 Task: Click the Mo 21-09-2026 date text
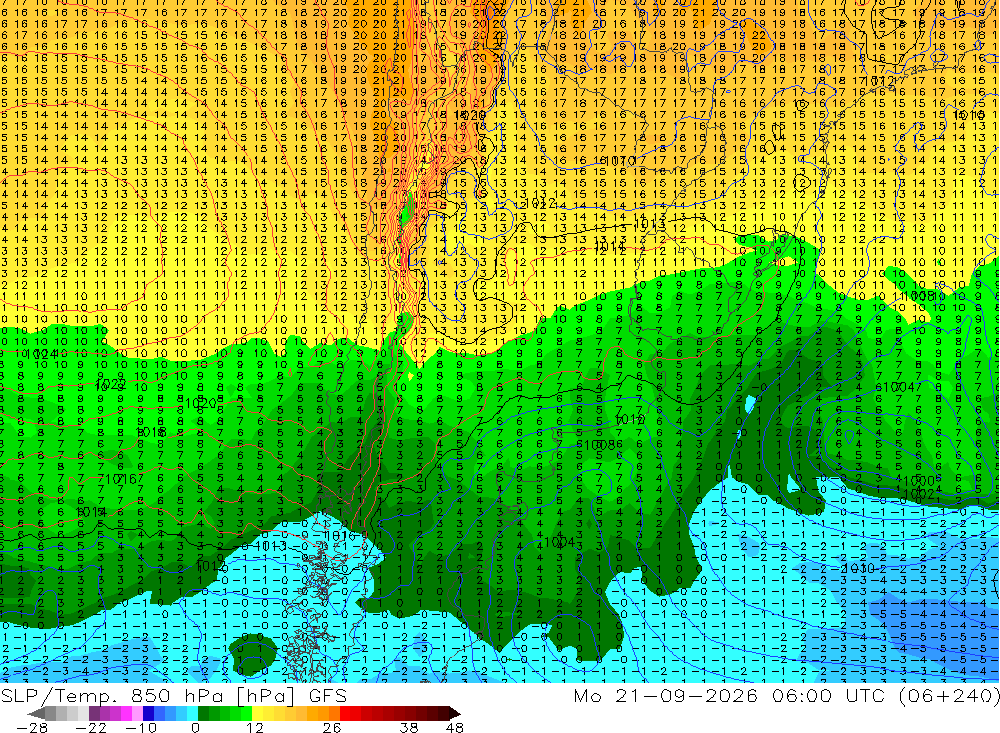[666, 695]
